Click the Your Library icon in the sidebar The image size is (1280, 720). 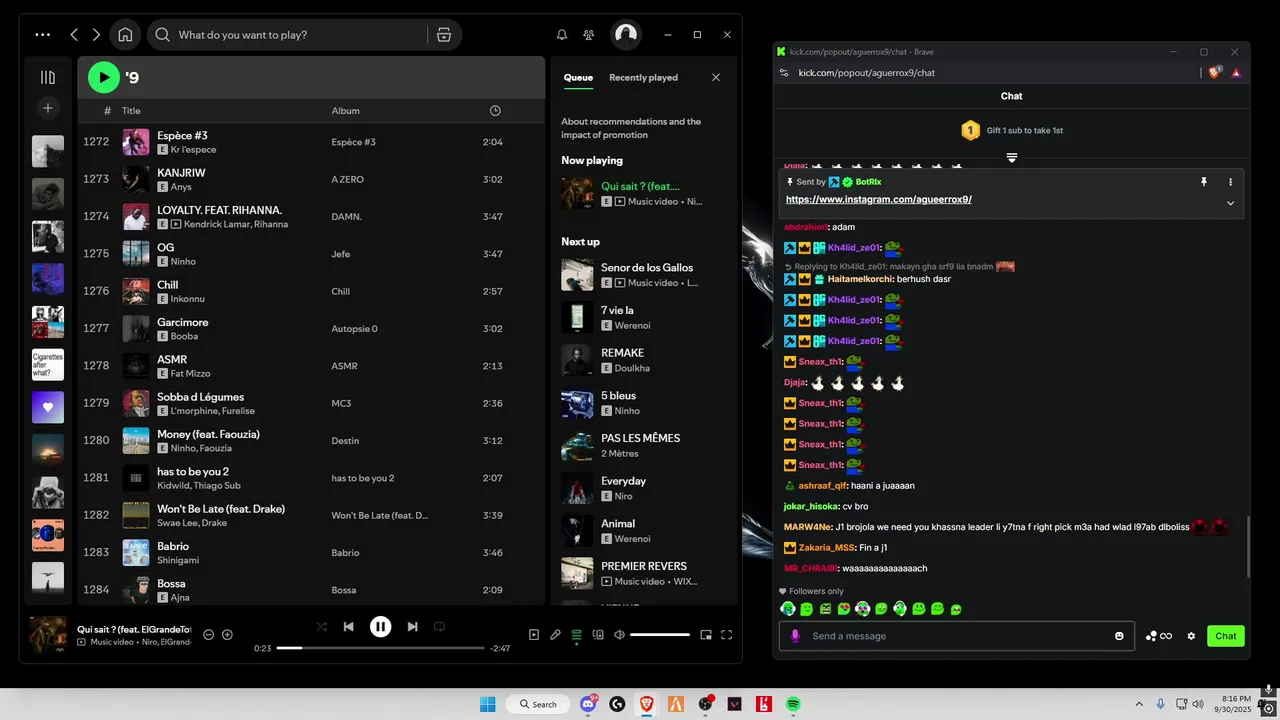(x=48, y=77)
